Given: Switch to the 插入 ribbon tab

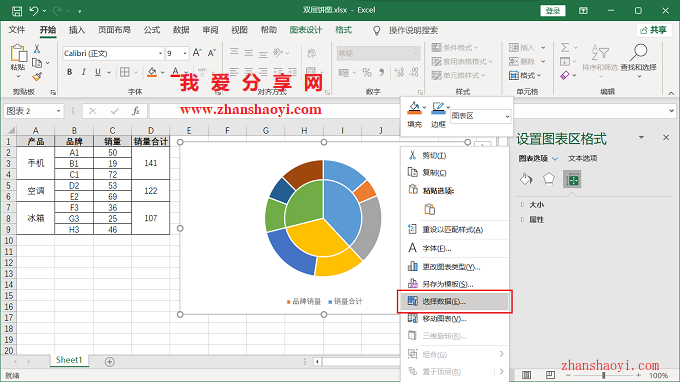Looking at the screenshot, I should 77,30.
